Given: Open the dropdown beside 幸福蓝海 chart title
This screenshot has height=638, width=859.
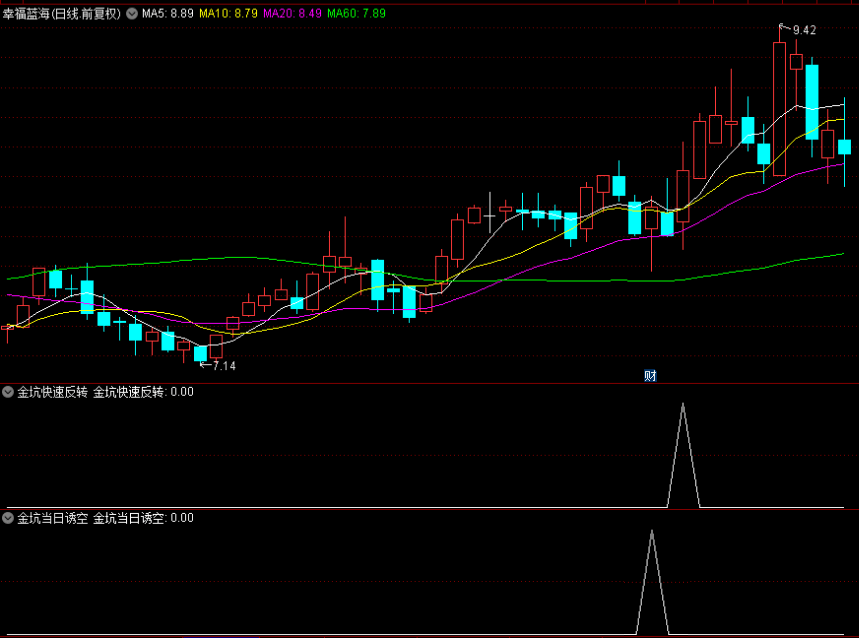Looking at the screenshot, I should [132, 14].
